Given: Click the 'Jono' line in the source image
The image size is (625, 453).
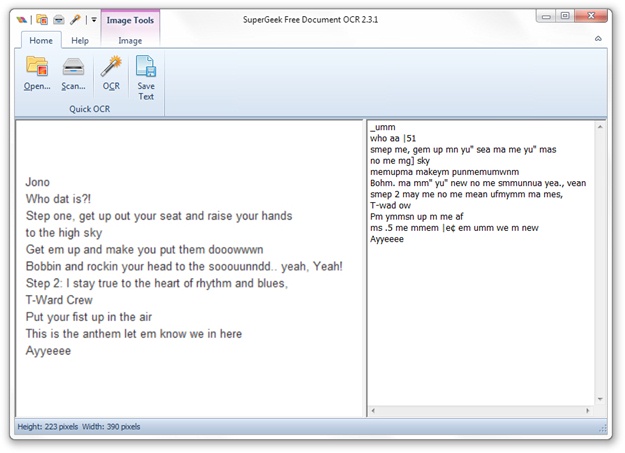Looking at the screenshot, I should pyautogui.click(x=38, y=182).
